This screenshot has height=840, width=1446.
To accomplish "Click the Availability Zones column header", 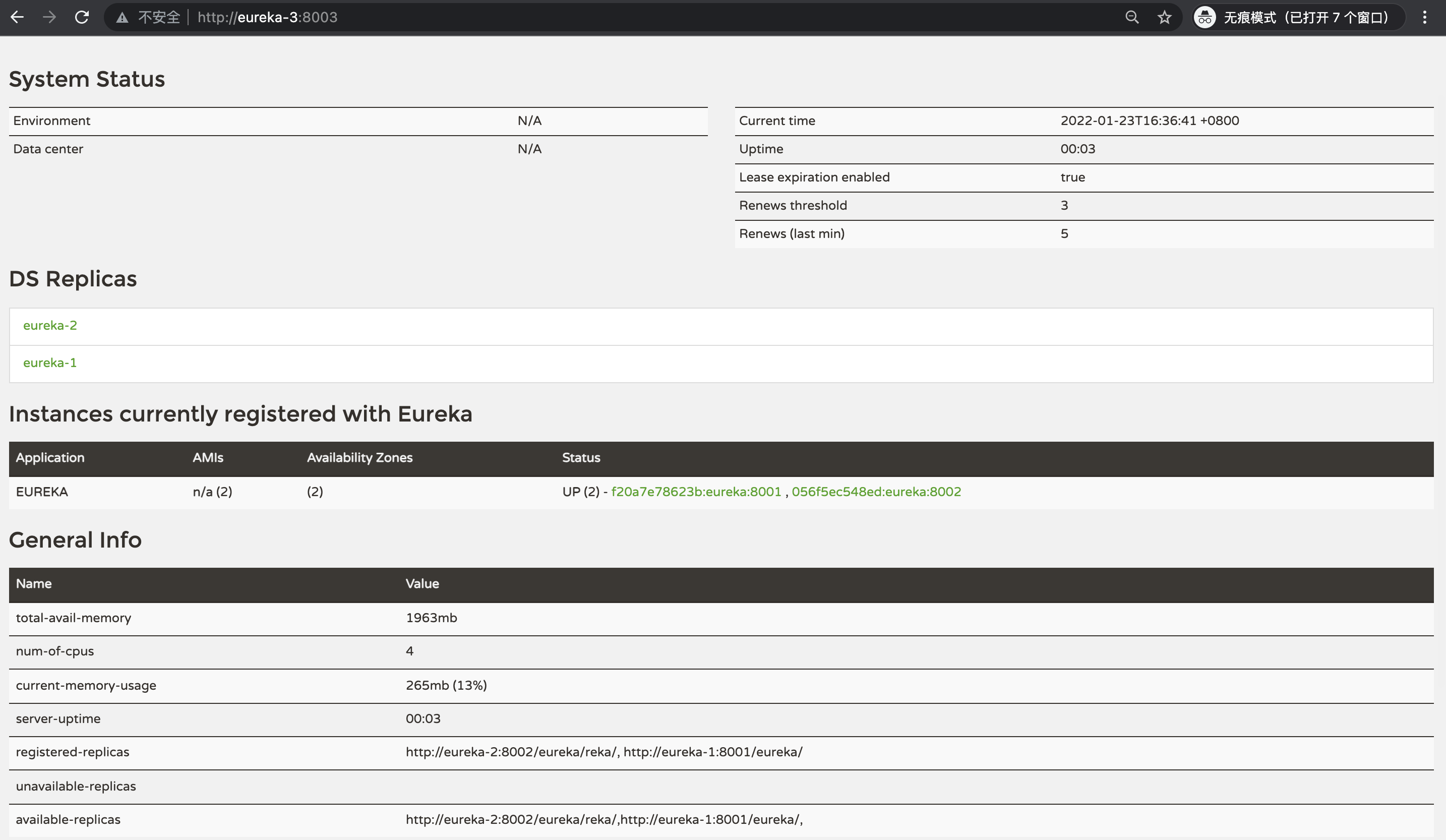I will tap(359, 457).
